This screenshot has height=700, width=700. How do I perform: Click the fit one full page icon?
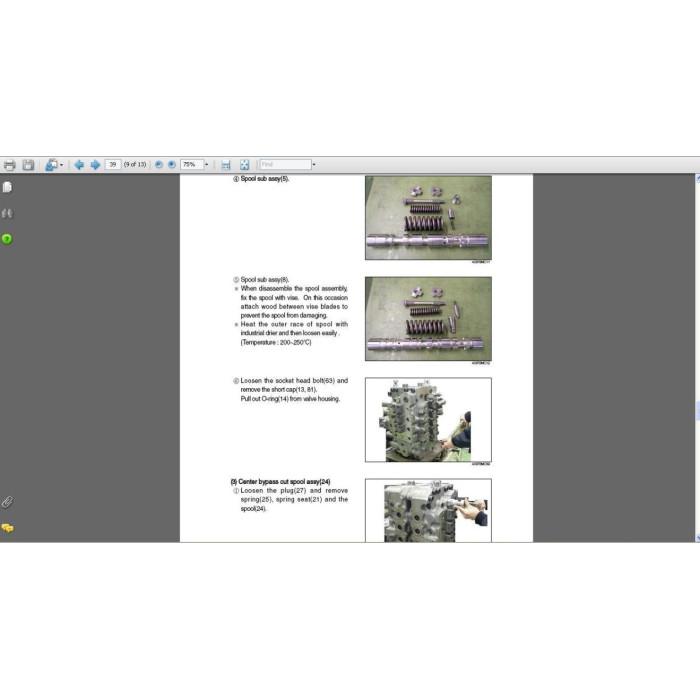pyautogui.click(x=244, y=165)
